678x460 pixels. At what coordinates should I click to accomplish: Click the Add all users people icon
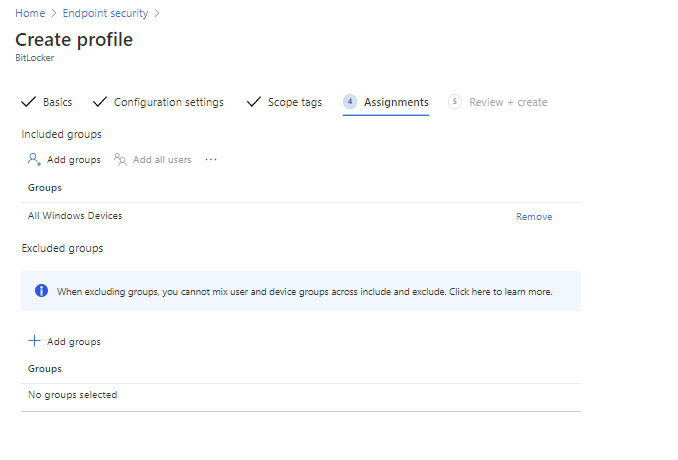click(x=121, y=159)
